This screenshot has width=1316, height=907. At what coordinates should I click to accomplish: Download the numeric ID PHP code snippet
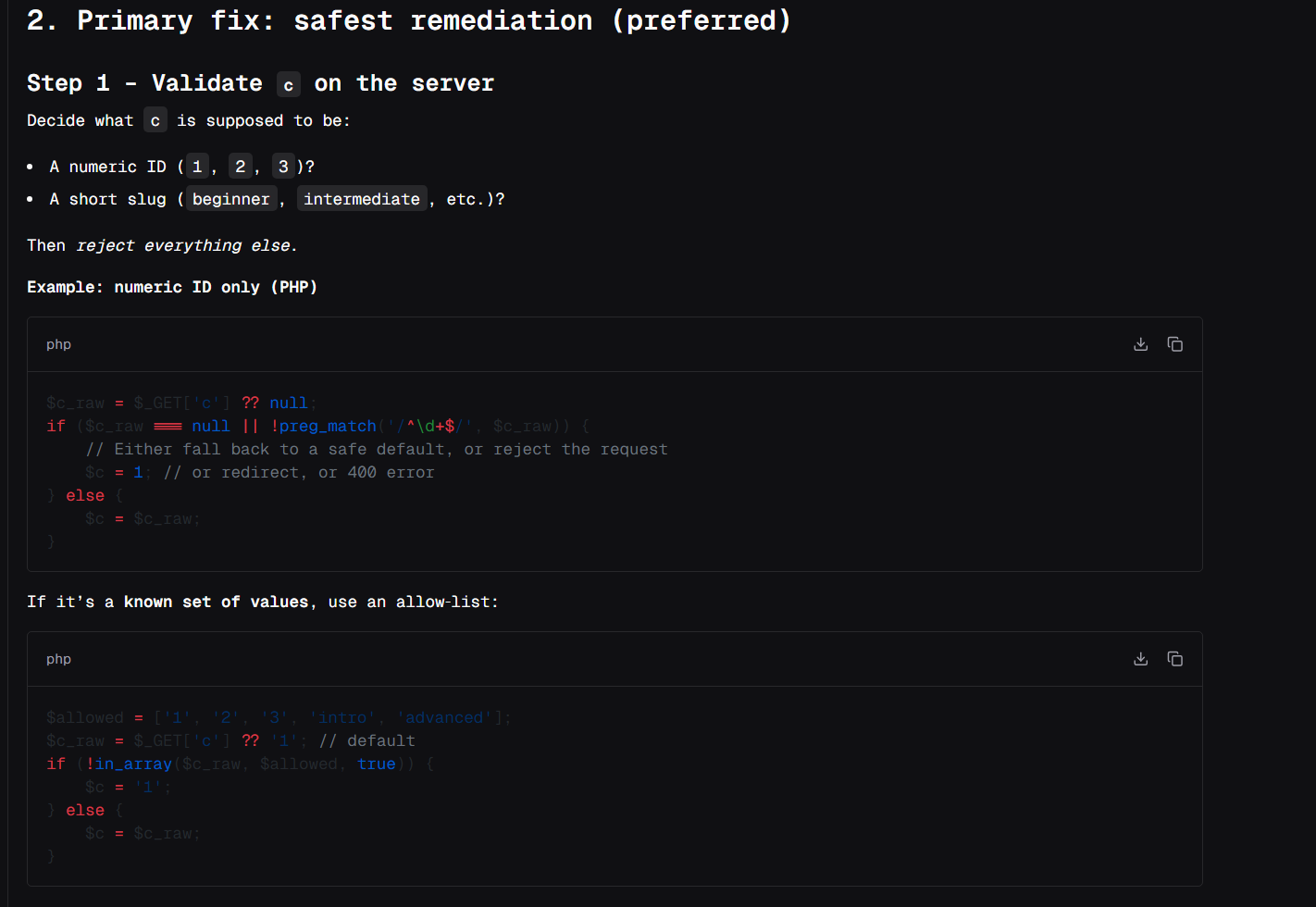coord(1140,344)
